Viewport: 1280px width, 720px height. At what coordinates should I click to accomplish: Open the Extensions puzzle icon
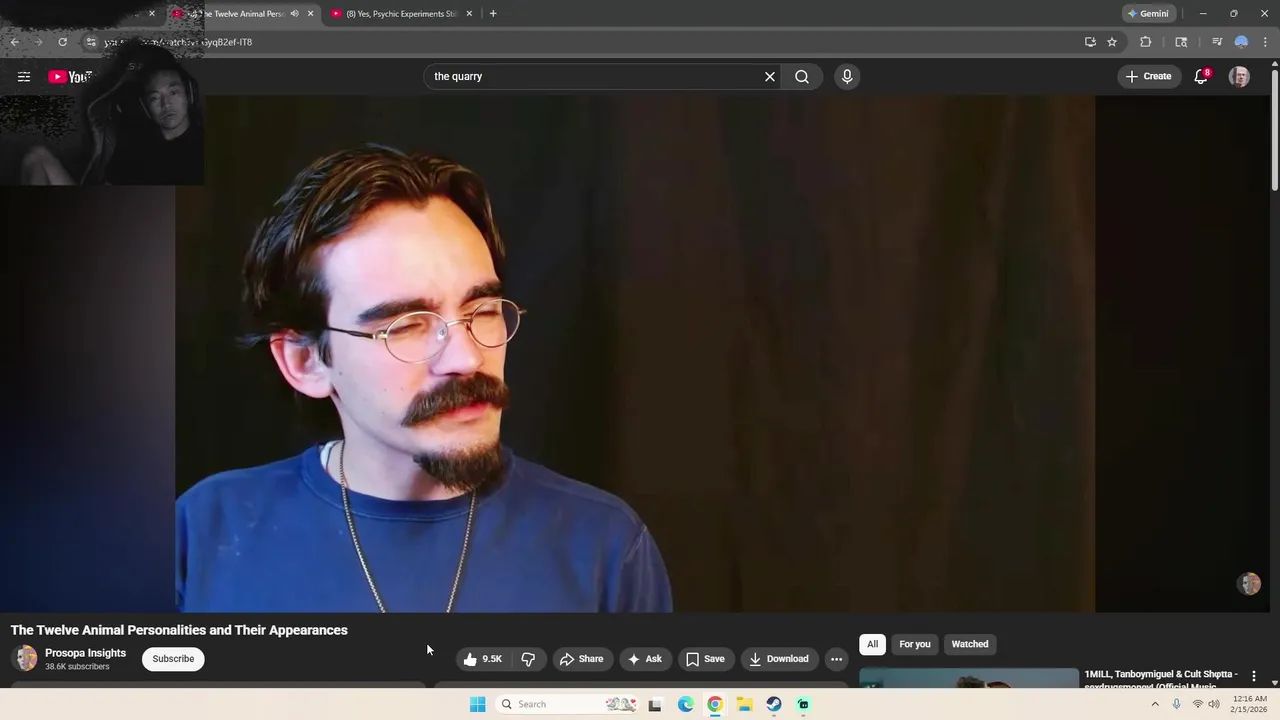coord(1146,42)
